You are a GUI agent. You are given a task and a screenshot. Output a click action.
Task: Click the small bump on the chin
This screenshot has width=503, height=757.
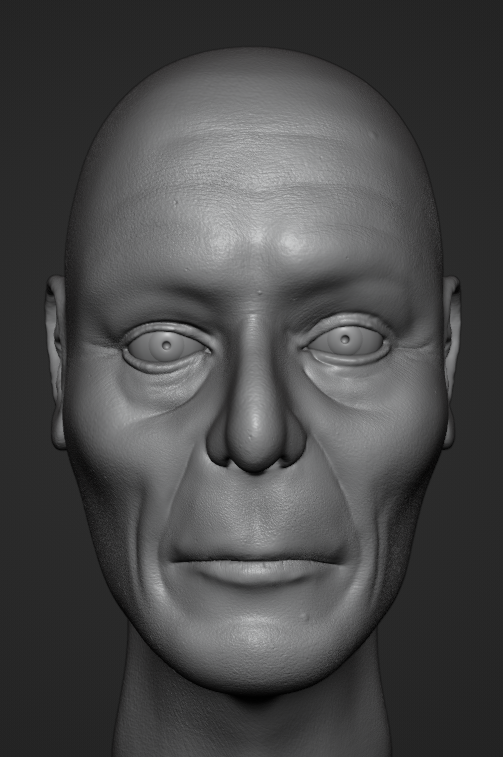[303, 616]
